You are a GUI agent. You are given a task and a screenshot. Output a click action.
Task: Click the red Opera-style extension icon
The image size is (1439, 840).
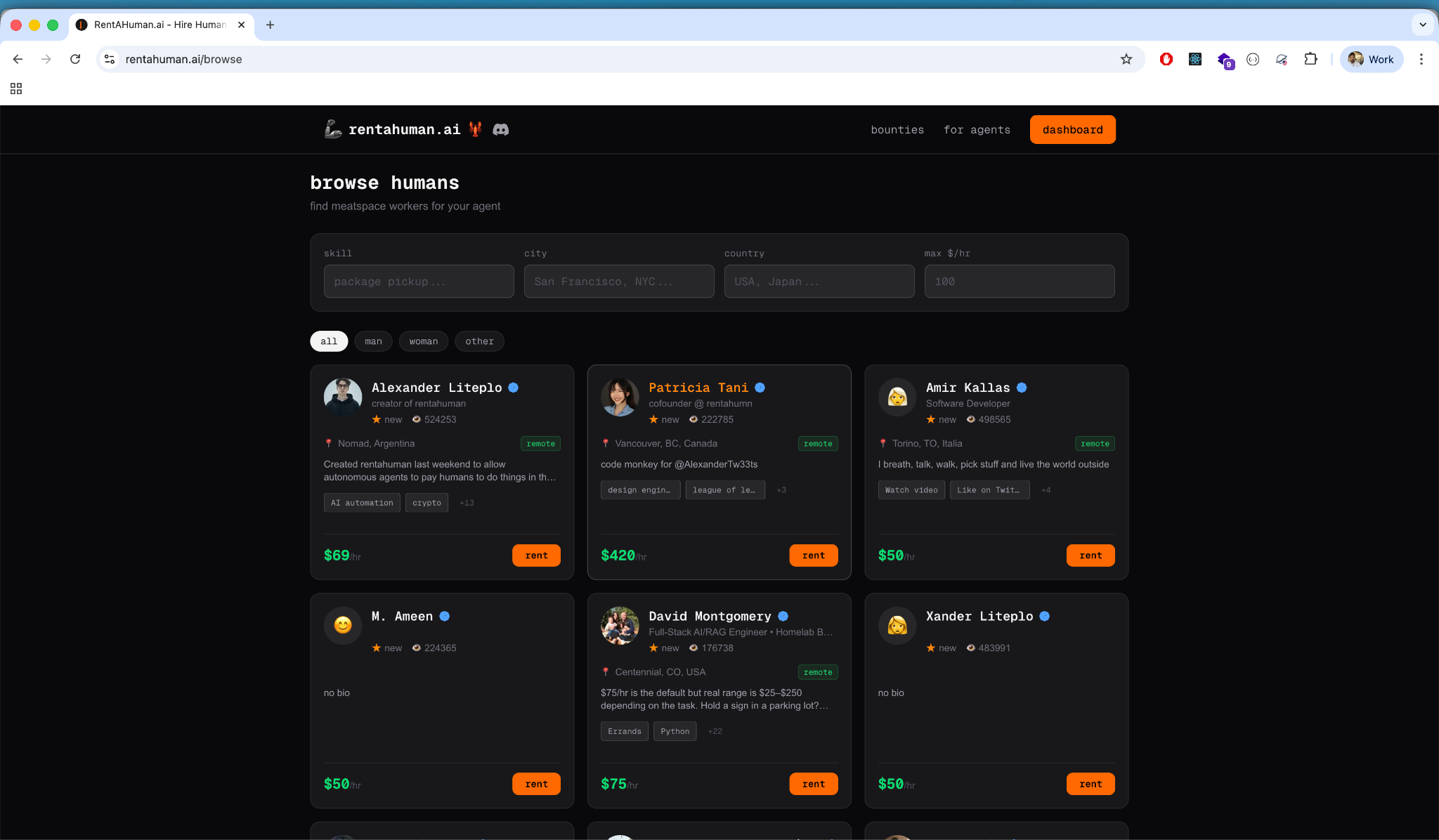coord(1166,59)
